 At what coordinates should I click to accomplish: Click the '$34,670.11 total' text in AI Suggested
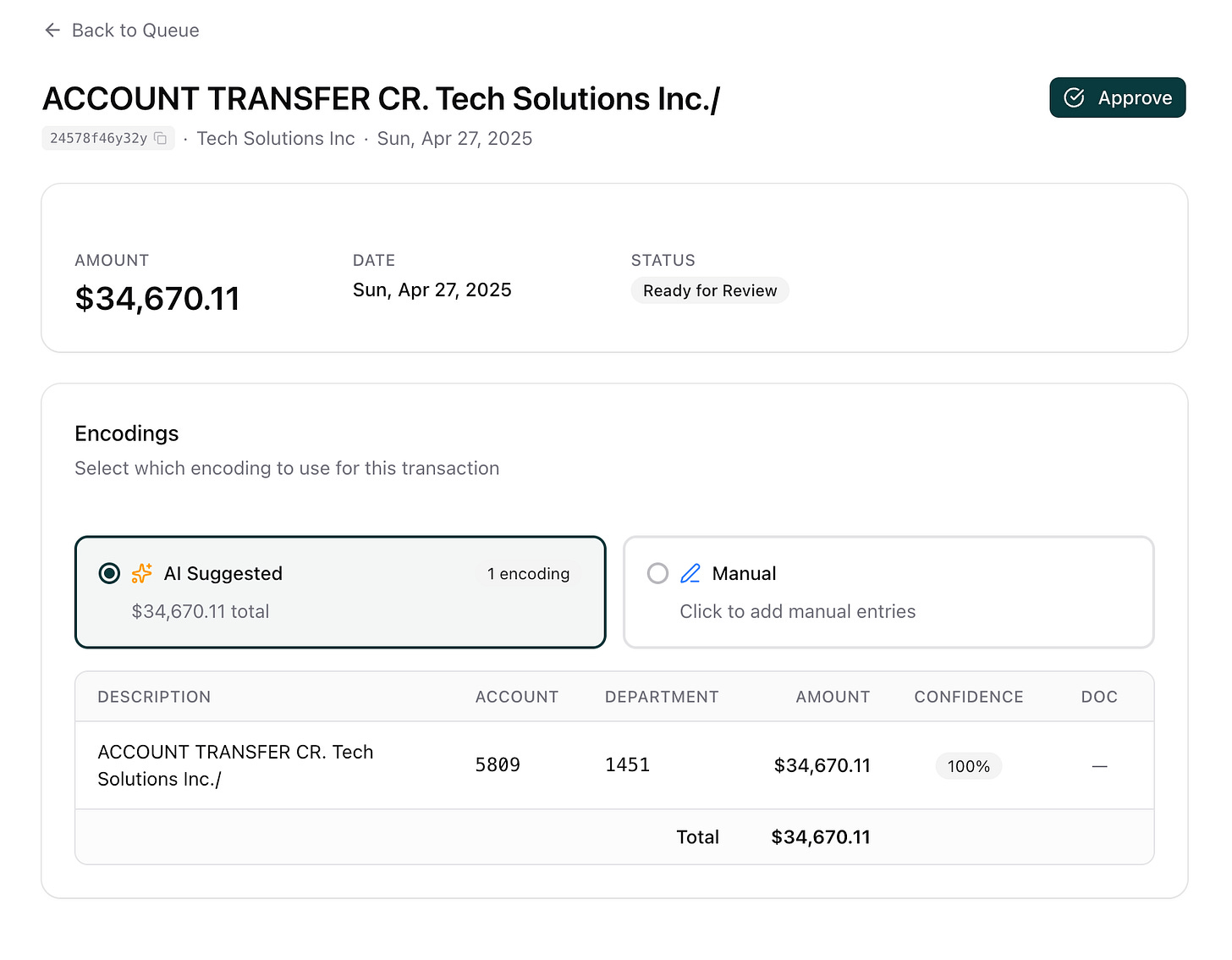click(201, 611)
